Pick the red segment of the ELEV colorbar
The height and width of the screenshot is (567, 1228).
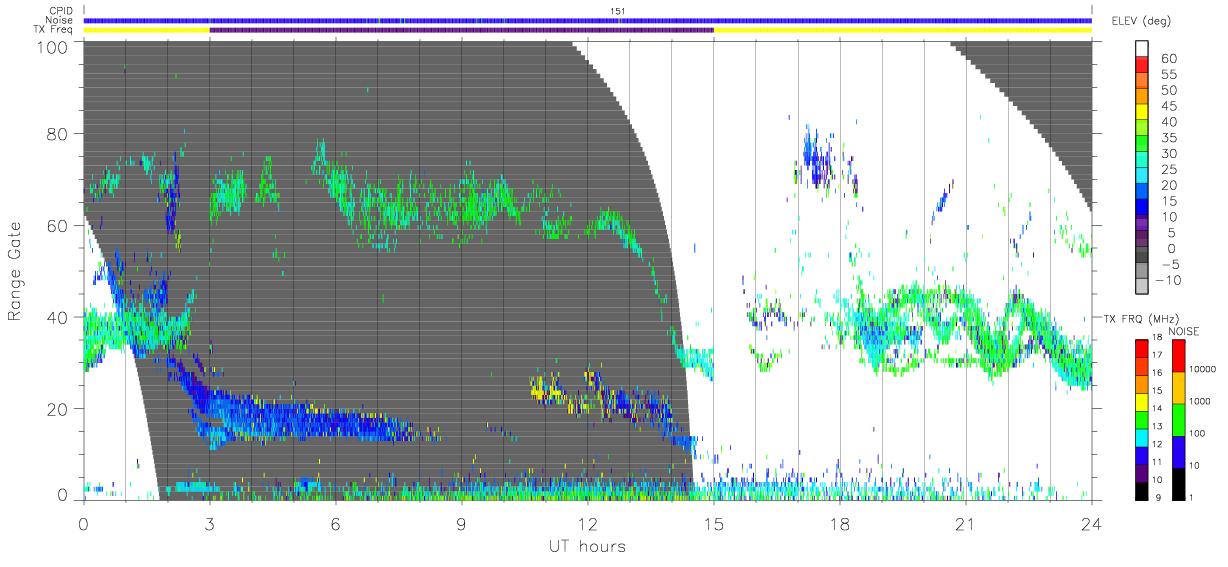pyautogui.click(x=1143, y=66)
